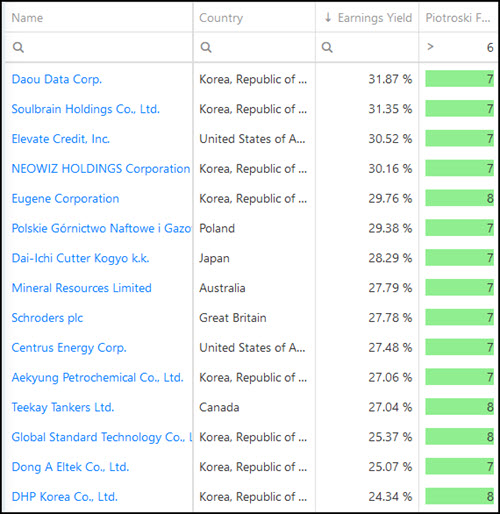Click the Name column search icon

click(18, 47)
